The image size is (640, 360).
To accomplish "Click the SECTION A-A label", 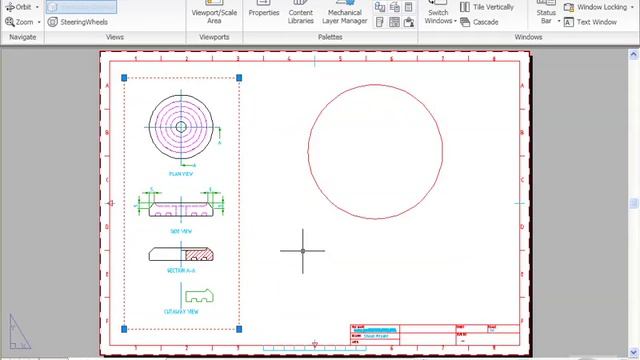I will (x=181, y=271).
